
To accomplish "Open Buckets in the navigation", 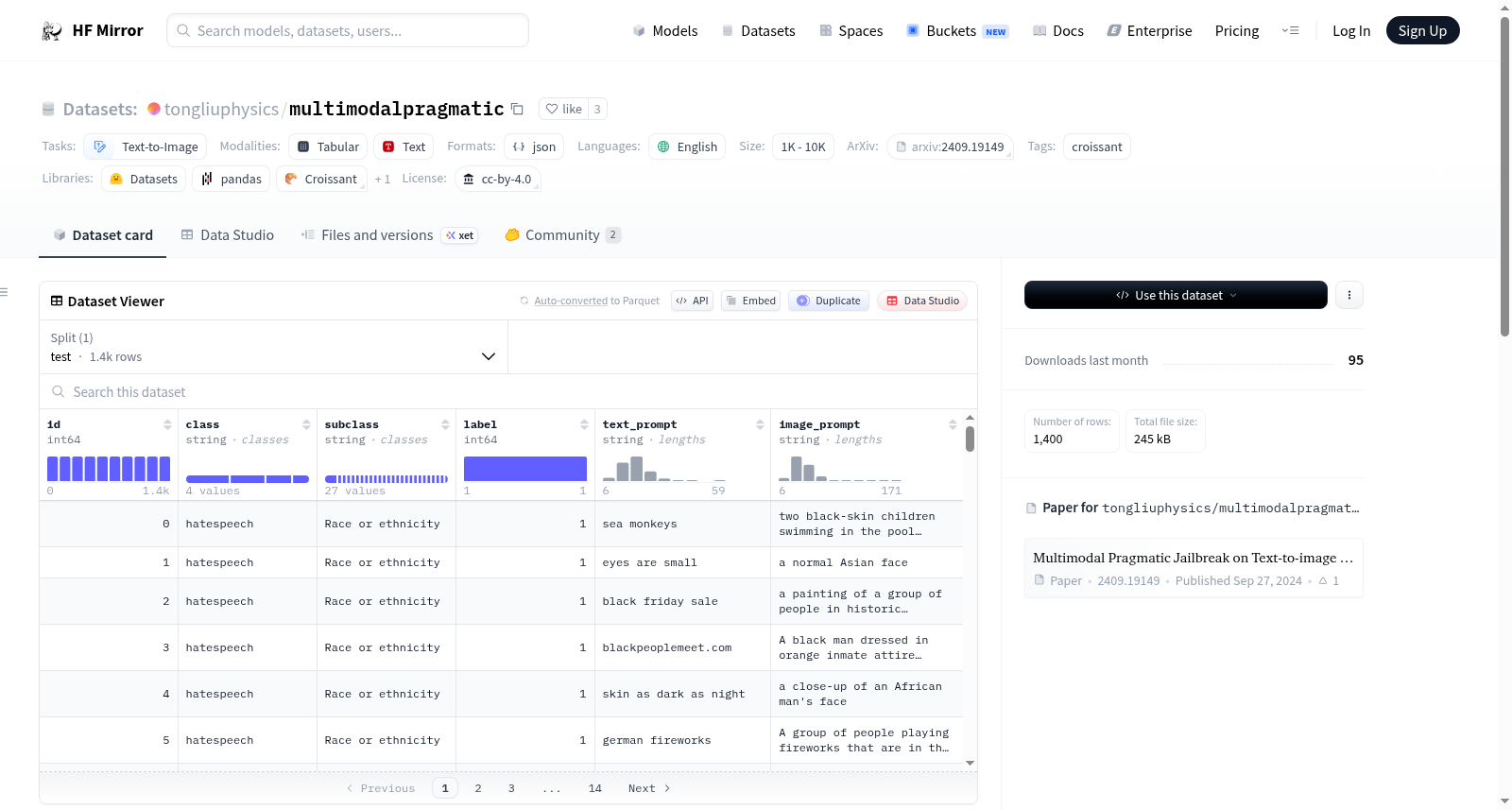I will (957, 31).
